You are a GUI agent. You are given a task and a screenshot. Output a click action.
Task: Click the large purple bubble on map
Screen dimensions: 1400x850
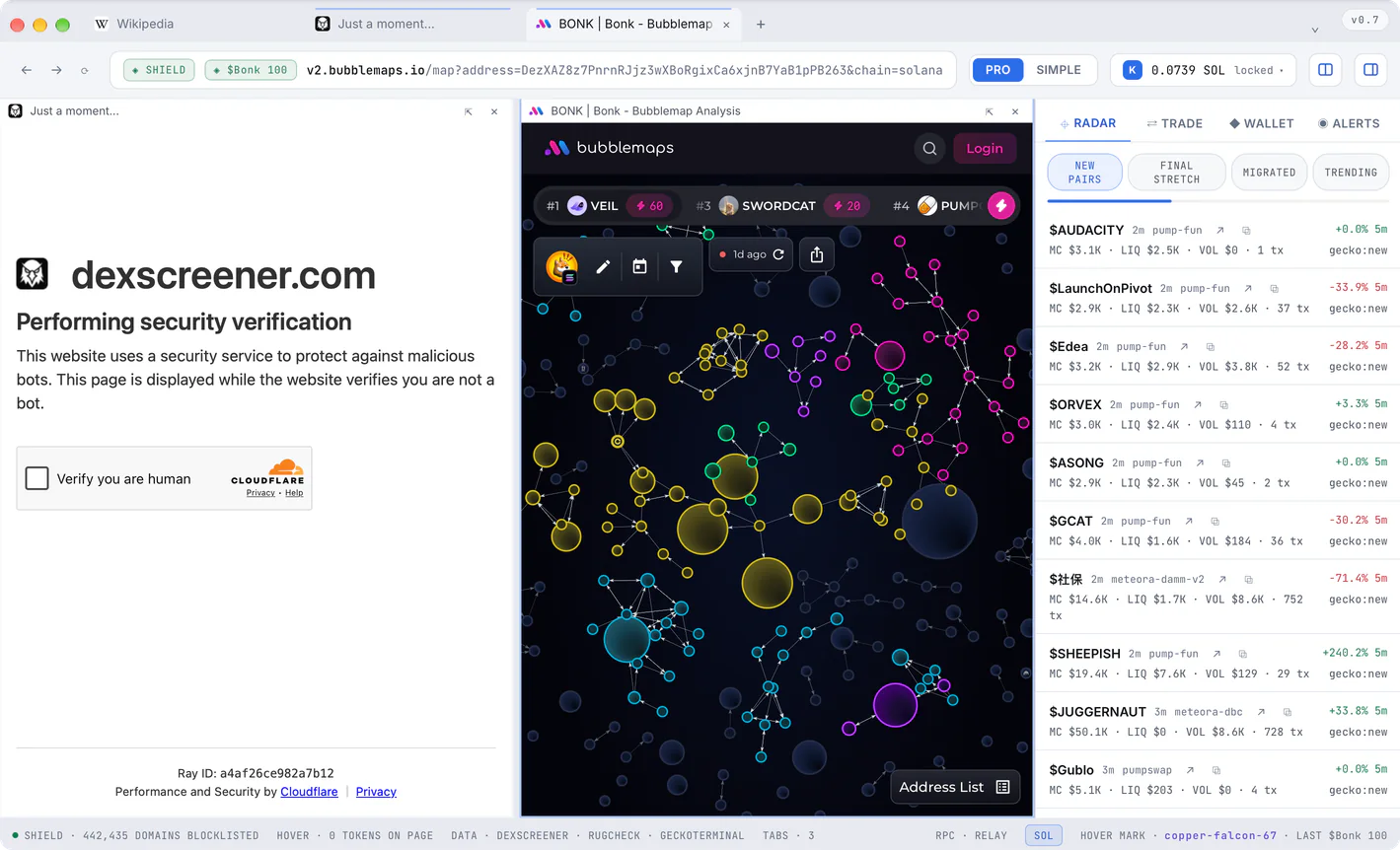896,705
